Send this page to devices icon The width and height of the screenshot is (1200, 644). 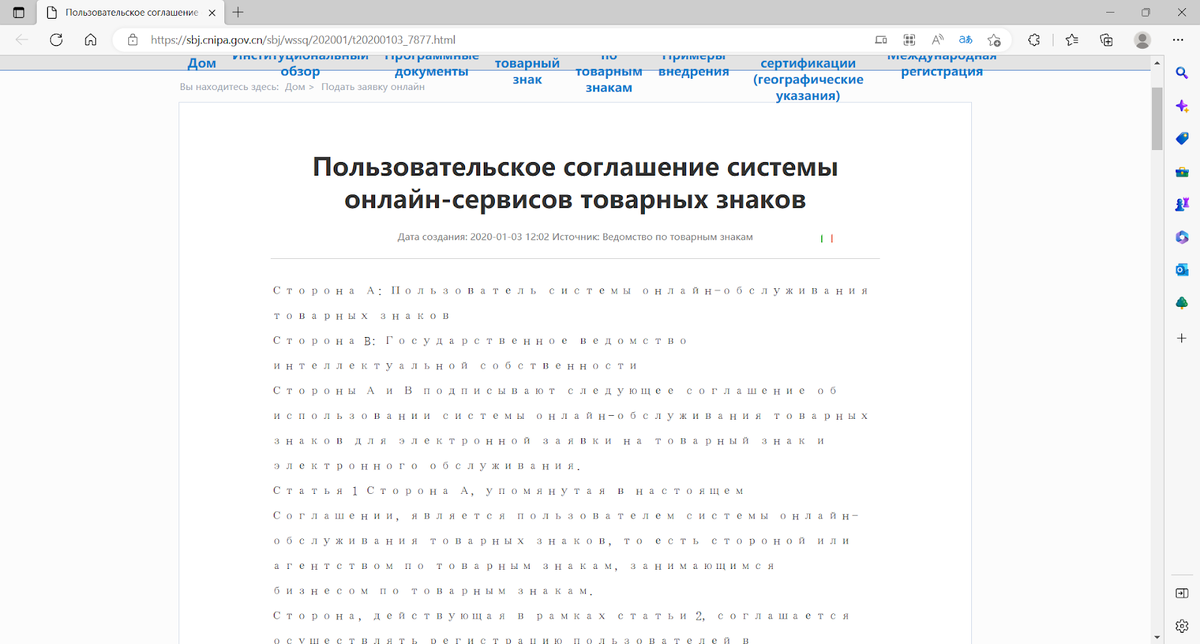(880, 40)
